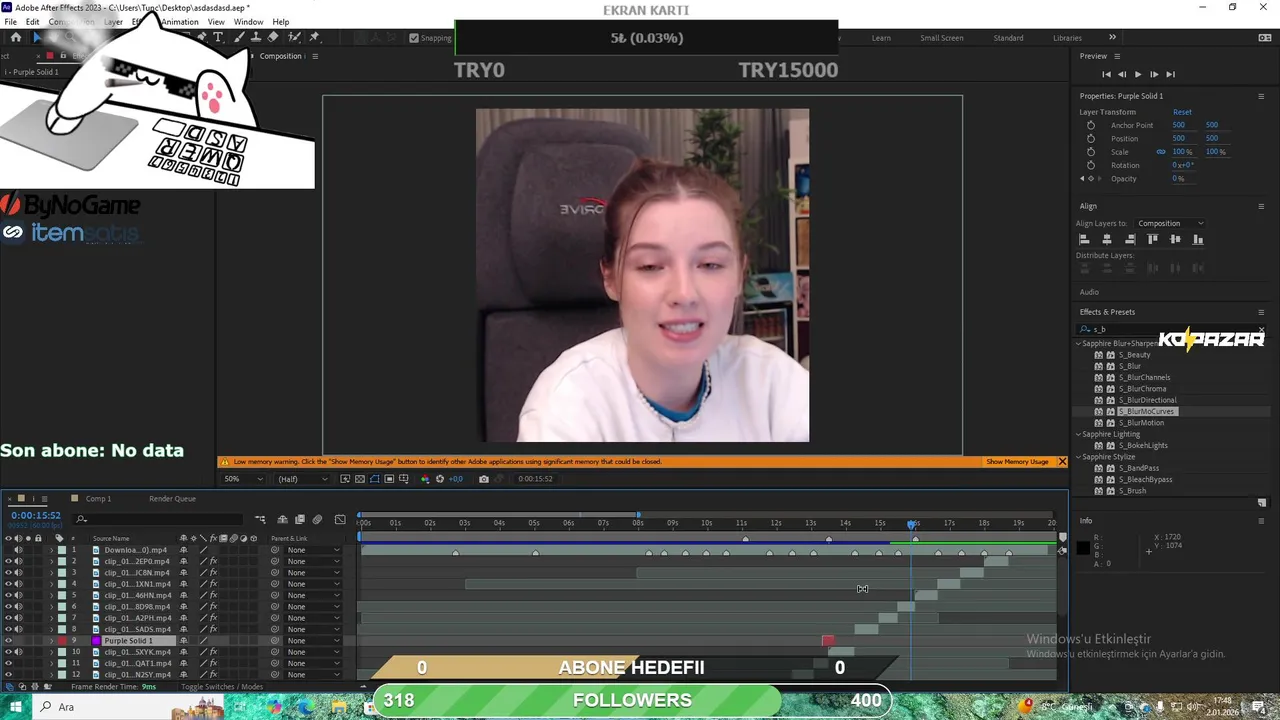1280x720 pixels.
Task: Hide layer 2 clip_01...2EP0.mp4 video
Action: coord(8,561)
